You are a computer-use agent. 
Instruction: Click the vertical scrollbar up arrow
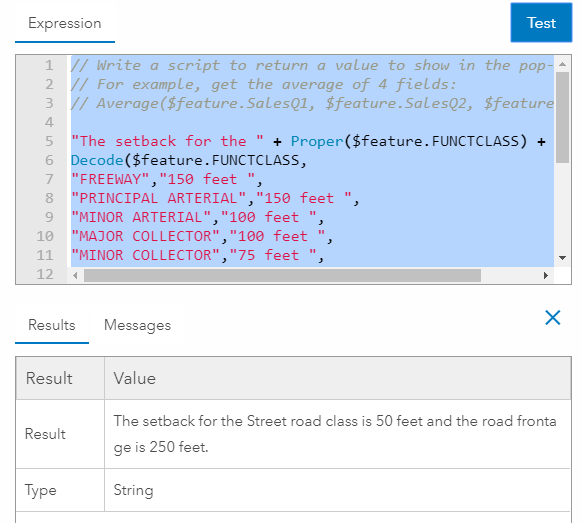click(x=562, y=64)
